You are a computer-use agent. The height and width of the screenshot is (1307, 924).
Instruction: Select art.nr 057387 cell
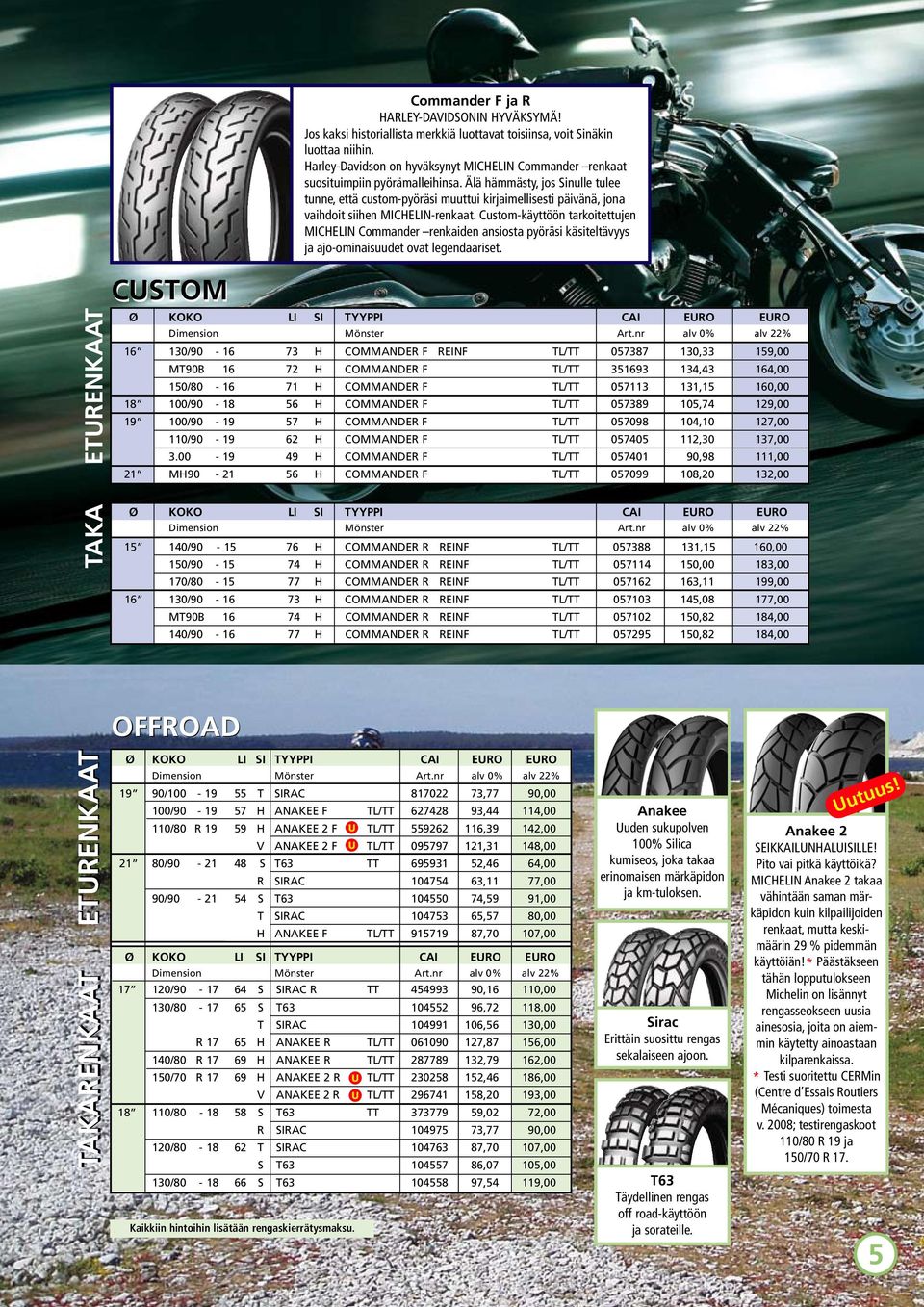click(629, 352)
